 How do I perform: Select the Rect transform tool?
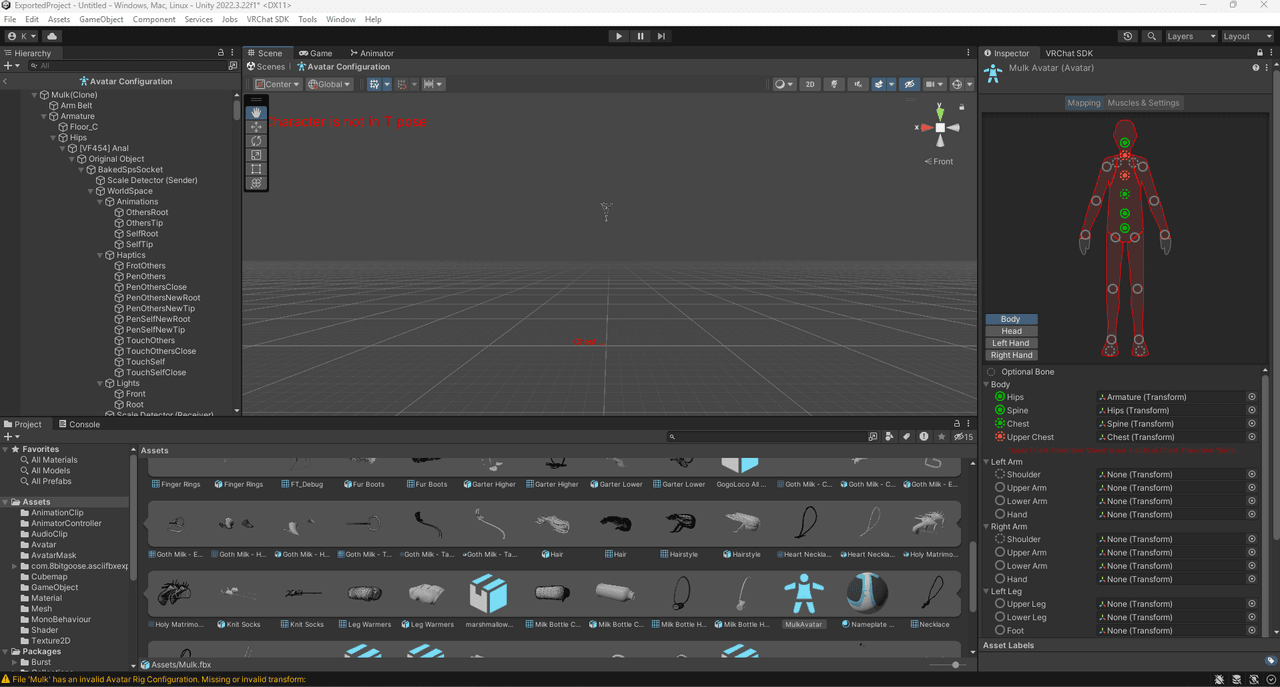click(256, 169)
